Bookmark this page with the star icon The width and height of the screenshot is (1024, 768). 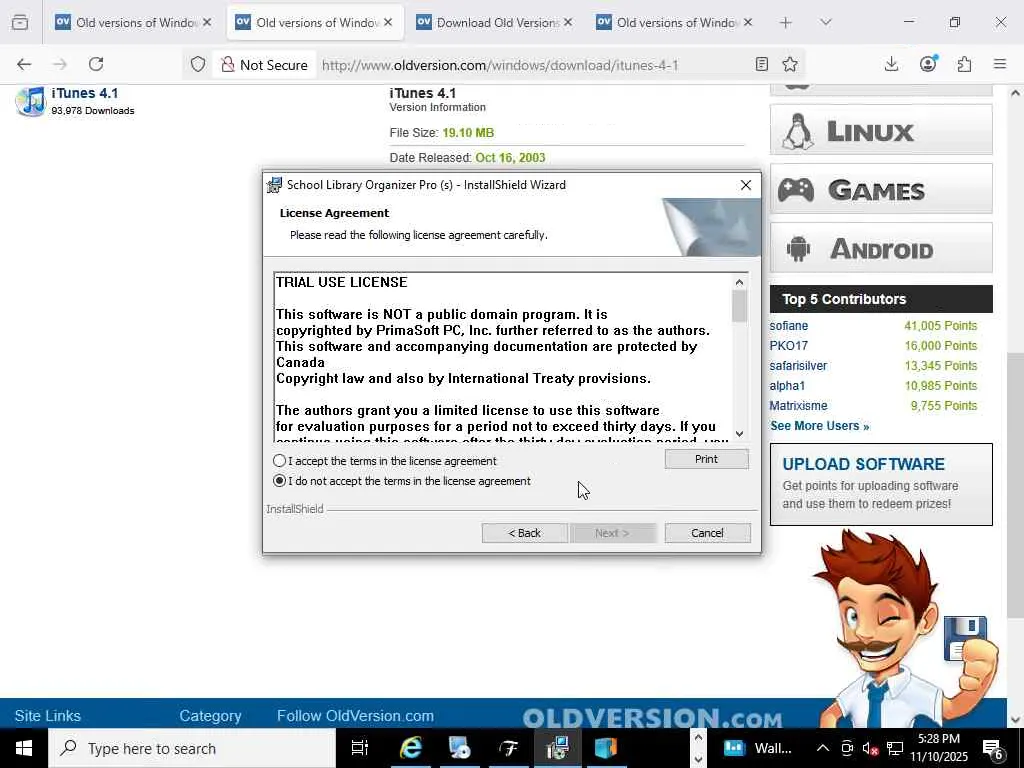click(790, 64)
